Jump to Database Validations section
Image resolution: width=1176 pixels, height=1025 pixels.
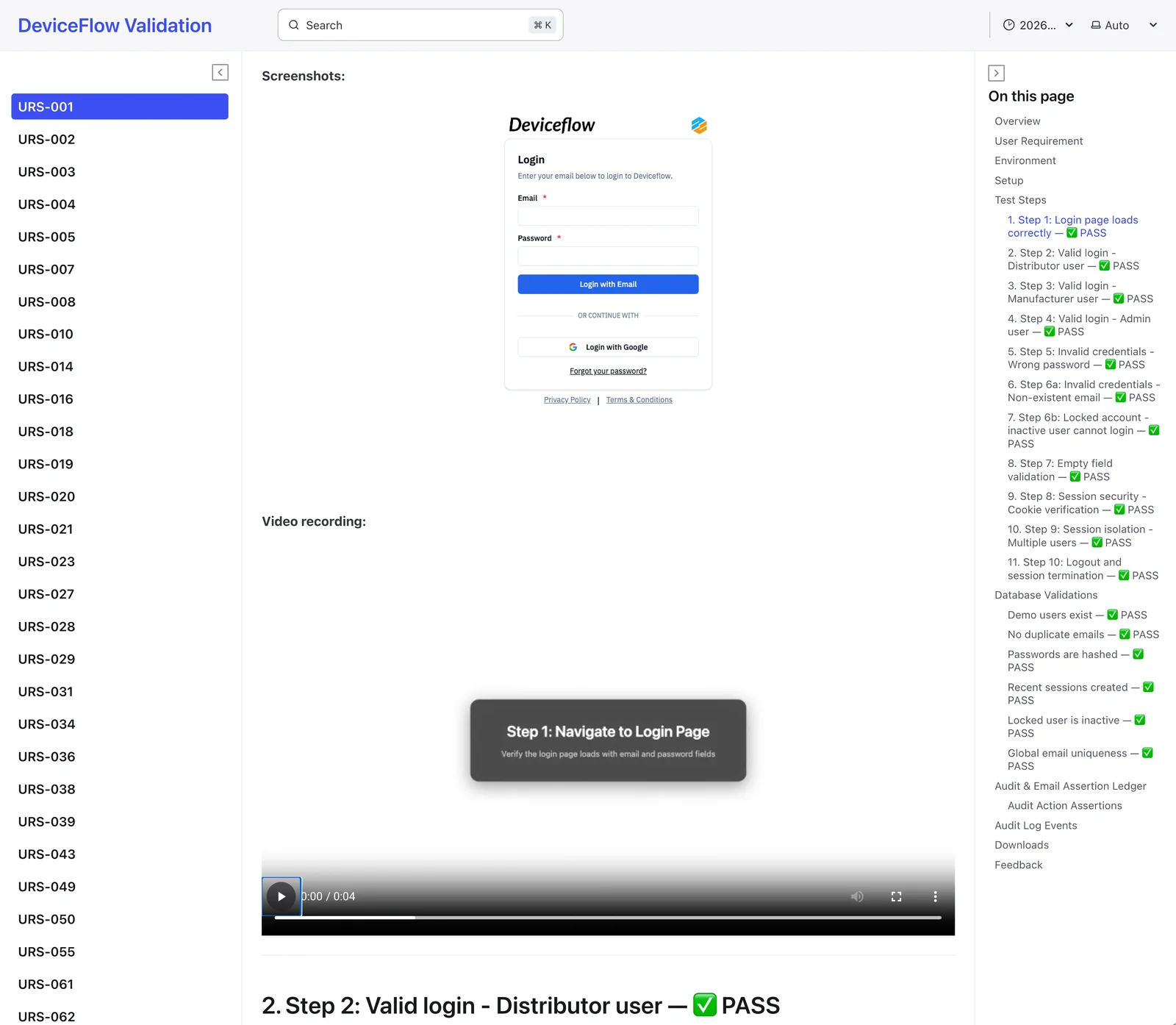click(x=1046, y=595)
